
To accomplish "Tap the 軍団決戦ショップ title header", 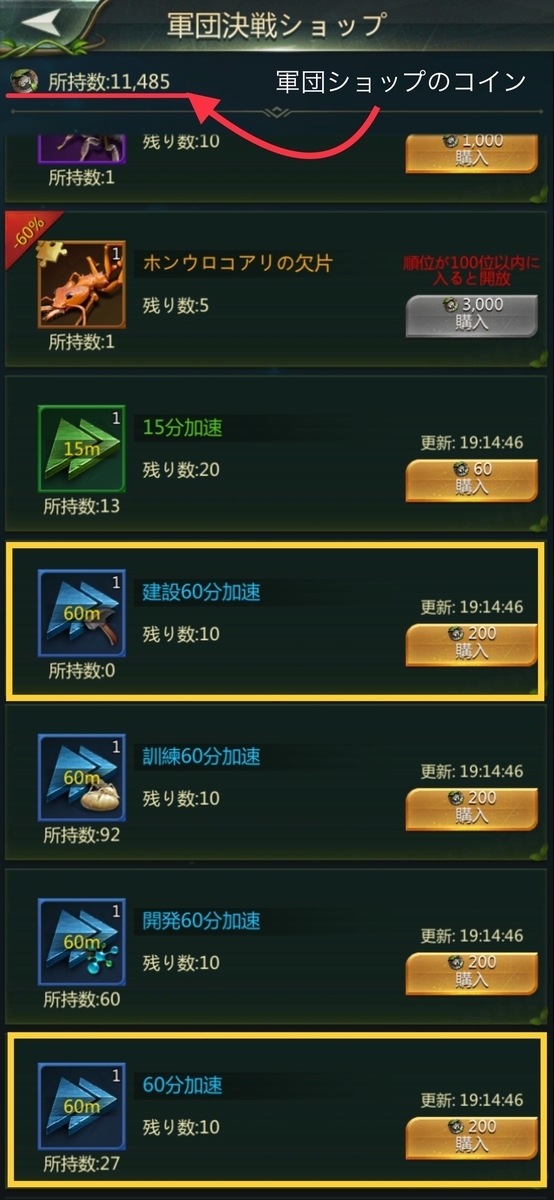I will 277,24.
